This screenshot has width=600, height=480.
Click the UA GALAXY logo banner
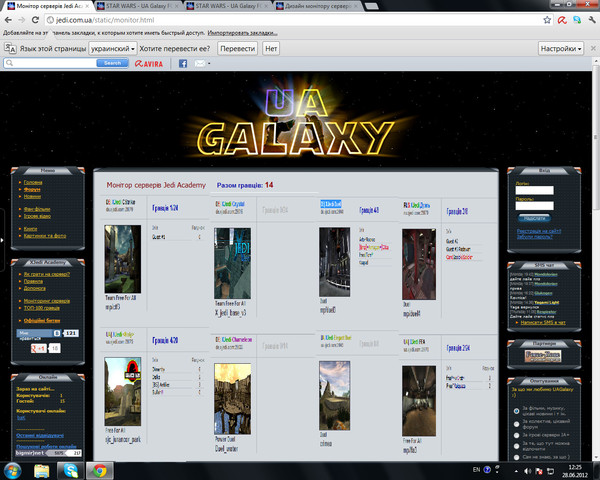pos(295,122)
